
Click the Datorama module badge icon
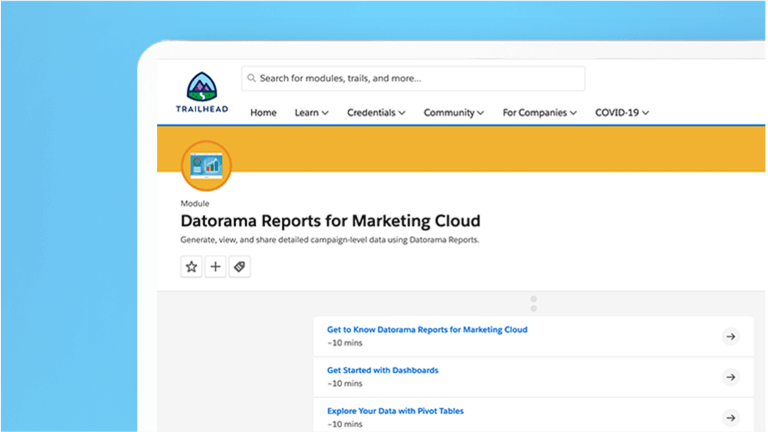click(x=206, y=166)
